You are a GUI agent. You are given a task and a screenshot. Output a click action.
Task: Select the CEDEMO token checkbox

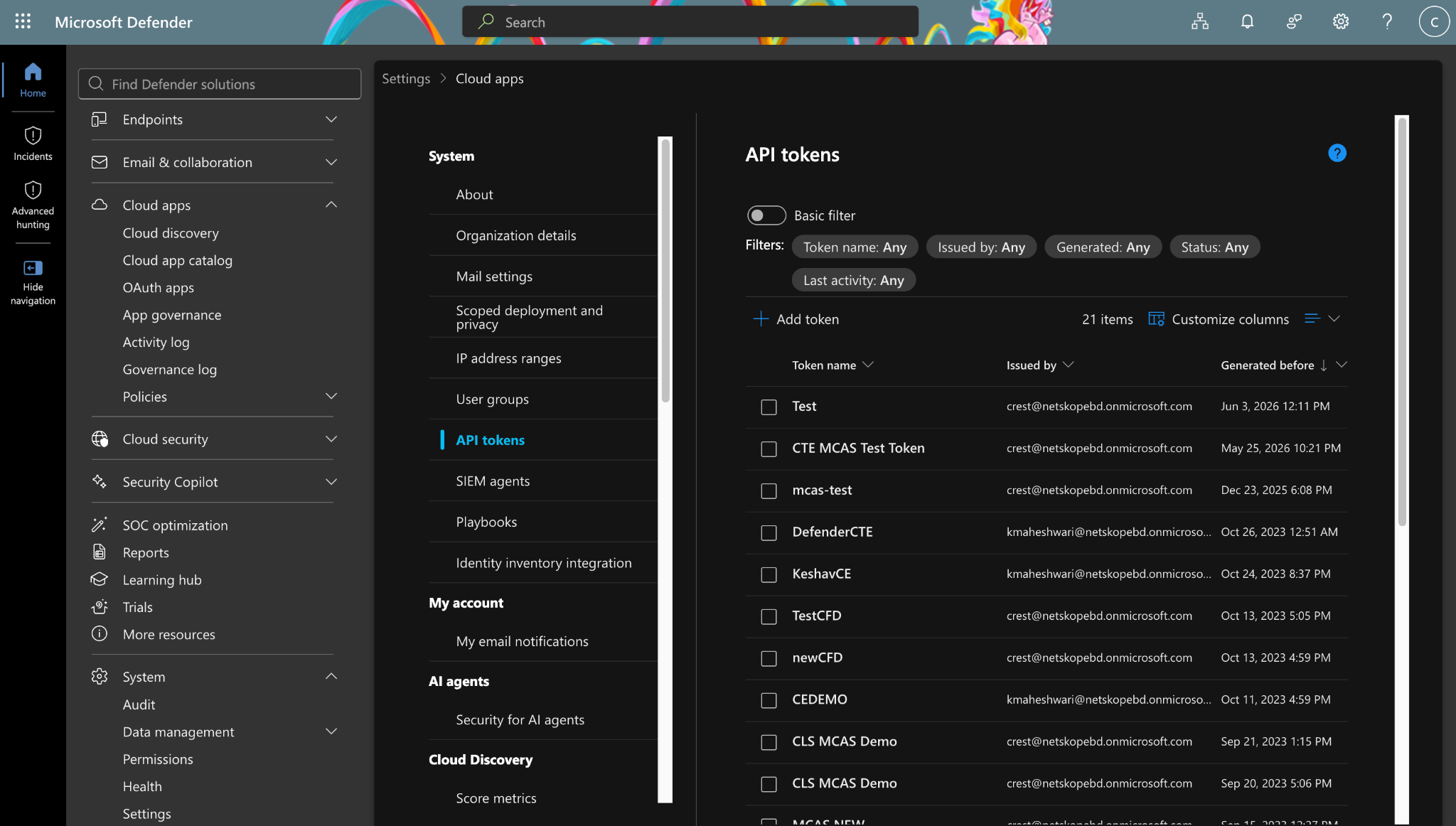(x=769, y=700)
